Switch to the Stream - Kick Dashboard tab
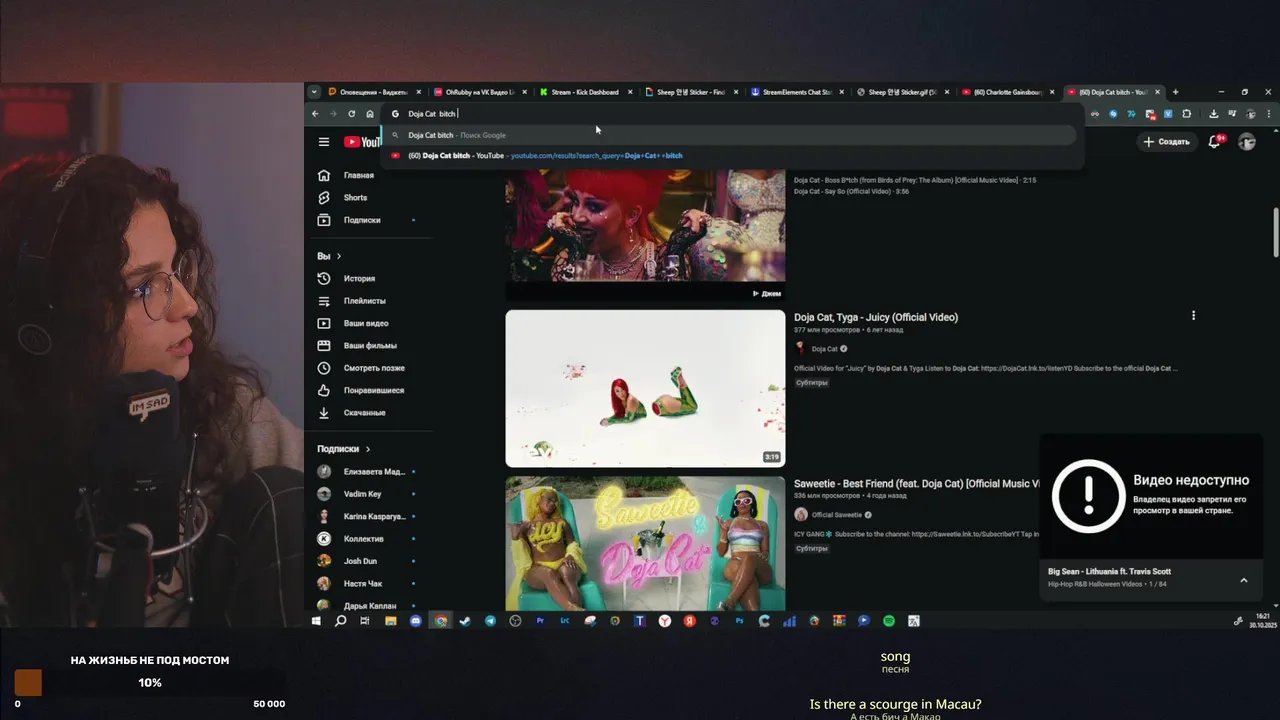Viewport: 1280px width, 720px height. [585, 92]
